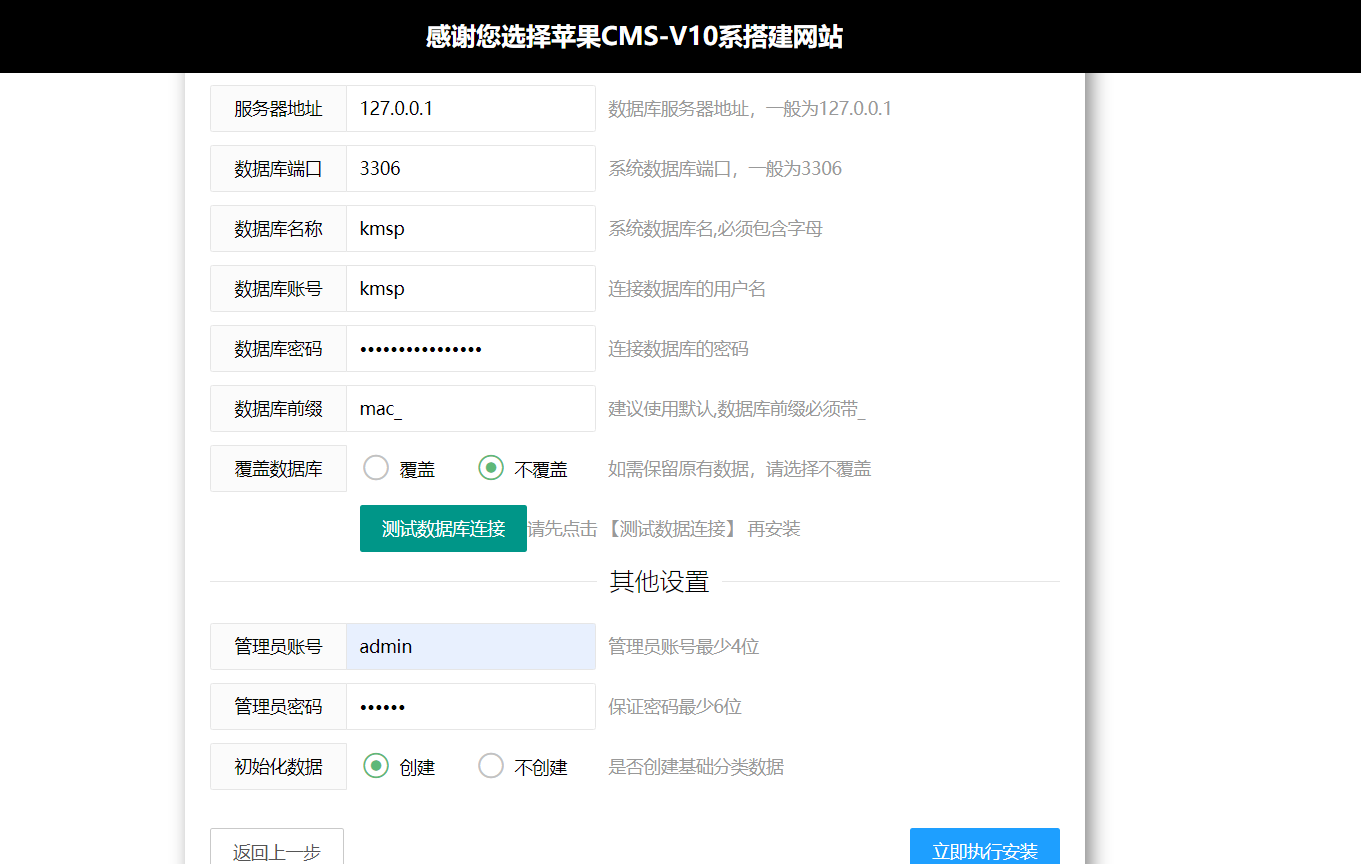Image resolution: width=1361 pixels, height=864 pixels.
Task: Select the 不覆盖 radio option
Action: [491, 468]
